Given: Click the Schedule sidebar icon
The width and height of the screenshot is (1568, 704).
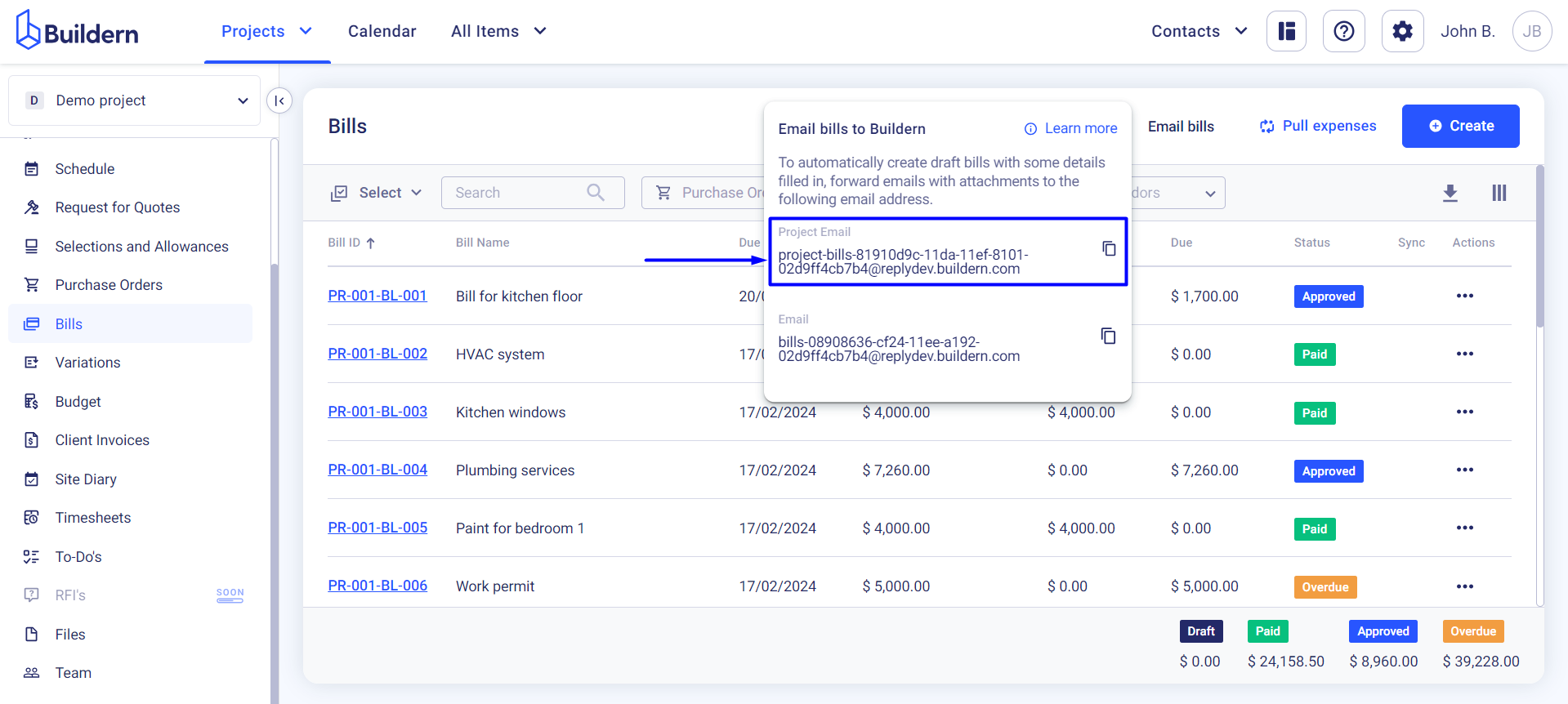Looking at the screenshot, I should tap(32, 169).
